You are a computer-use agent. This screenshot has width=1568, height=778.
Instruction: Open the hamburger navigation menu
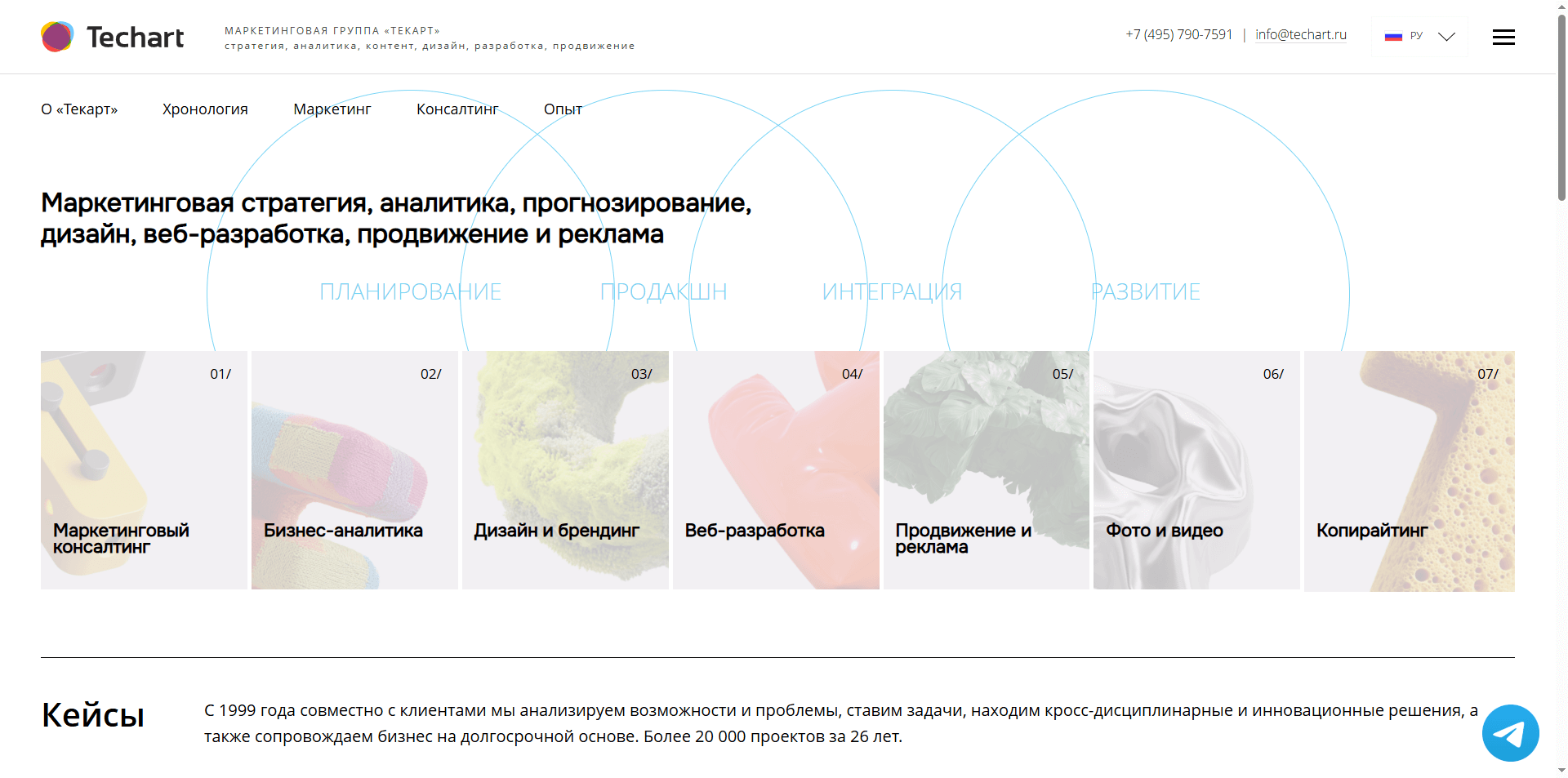[x=1503, y=37]
